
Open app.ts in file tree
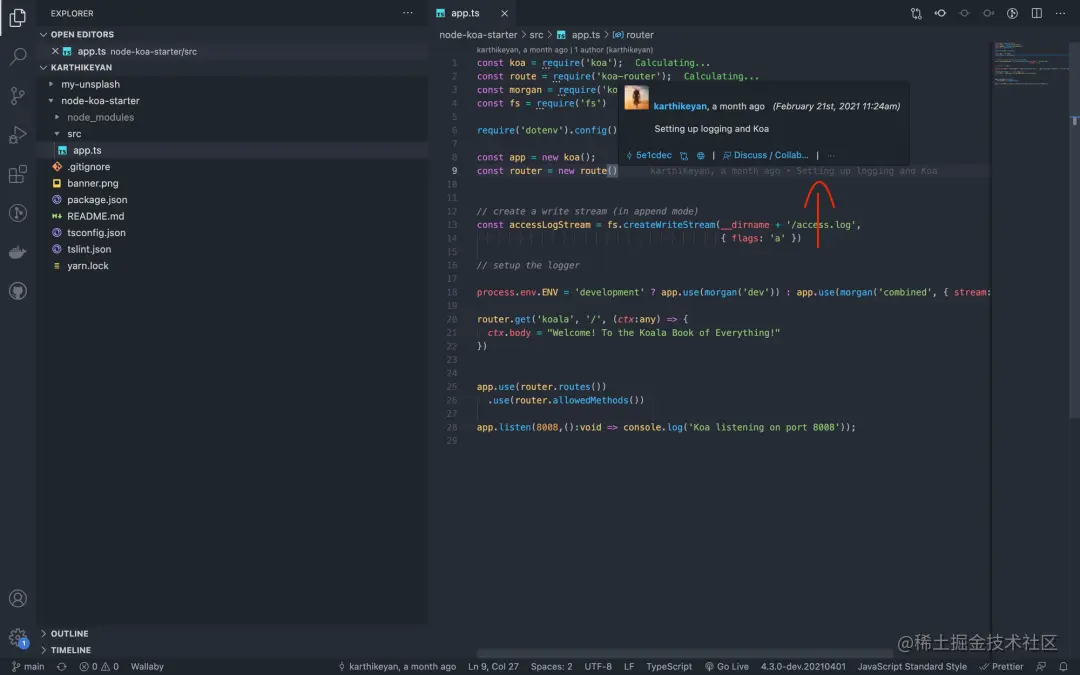tap(87, 150)
